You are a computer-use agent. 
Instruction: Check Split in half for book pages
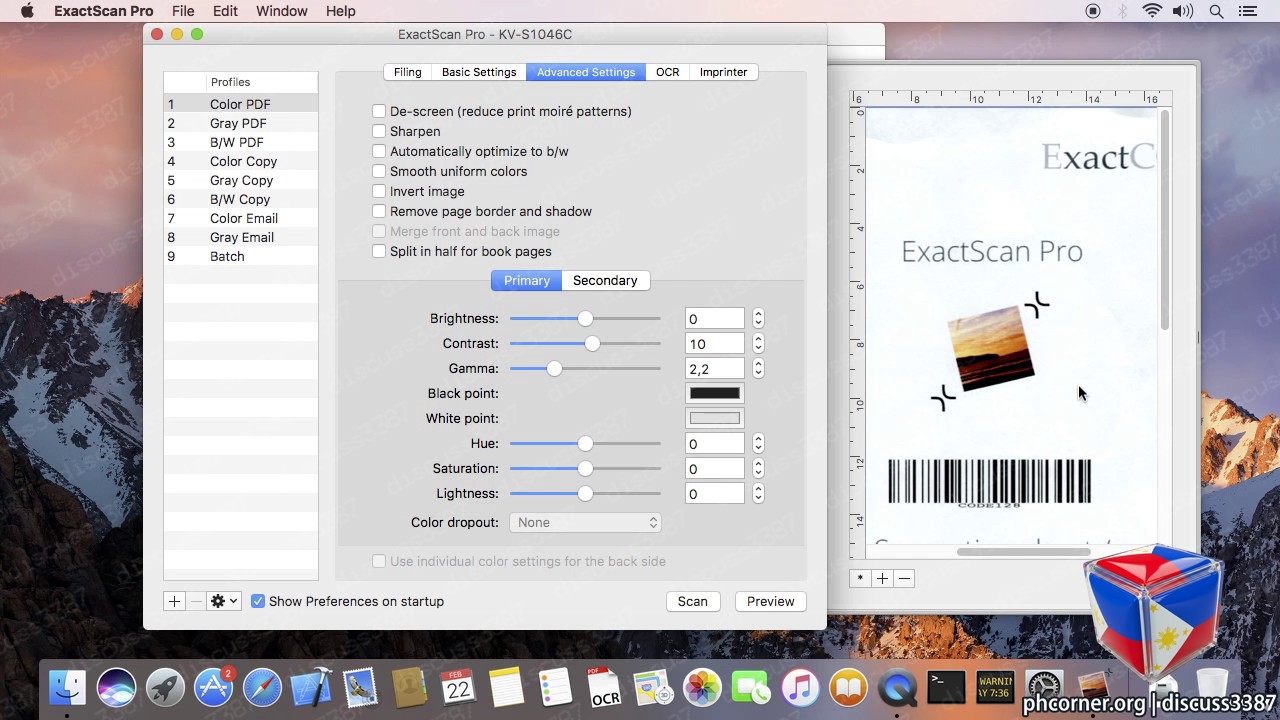[x=379, y=251]
